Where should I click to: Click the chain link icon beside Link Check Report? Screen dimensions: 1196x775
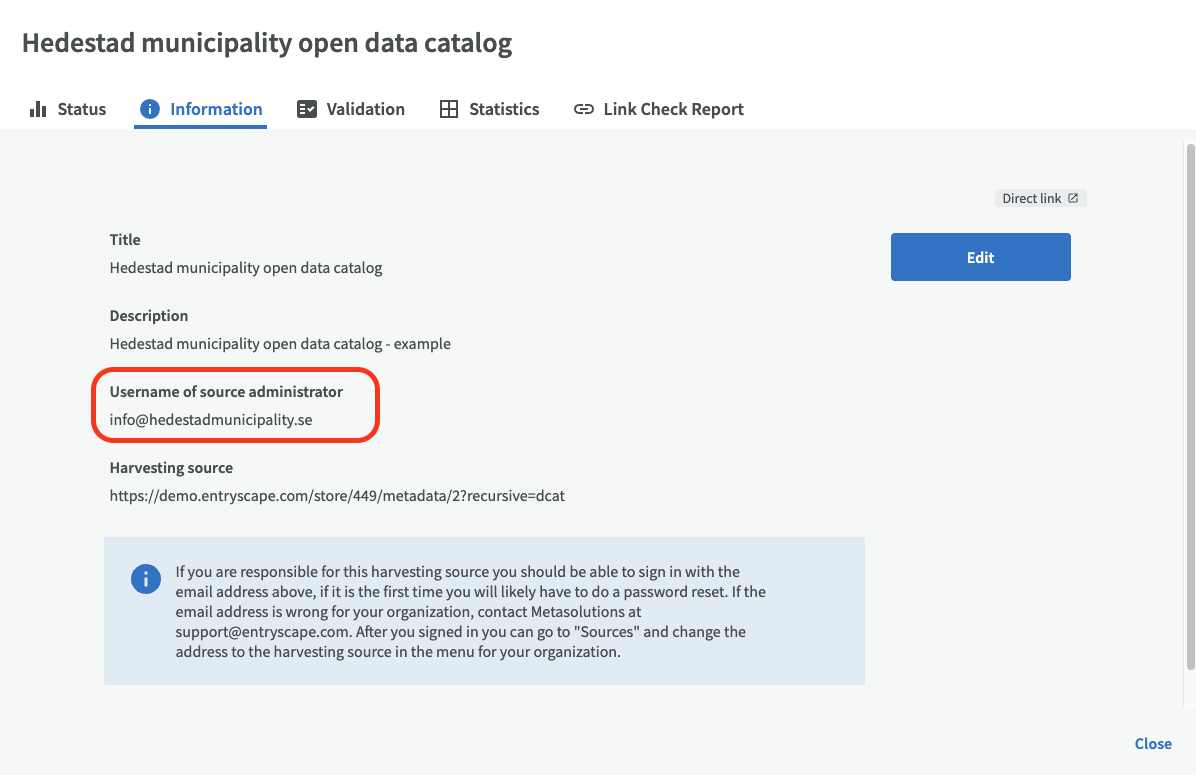click(583, 109)
